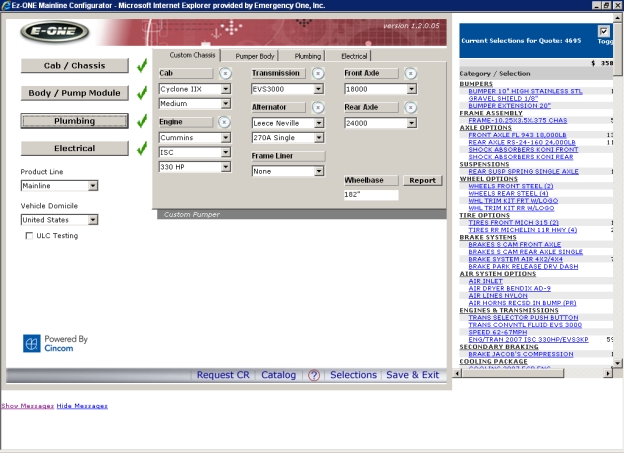Toggle the checkbox in Current Selections header
The height and width of the screenshot is (453, 624).
pos(604,31)
